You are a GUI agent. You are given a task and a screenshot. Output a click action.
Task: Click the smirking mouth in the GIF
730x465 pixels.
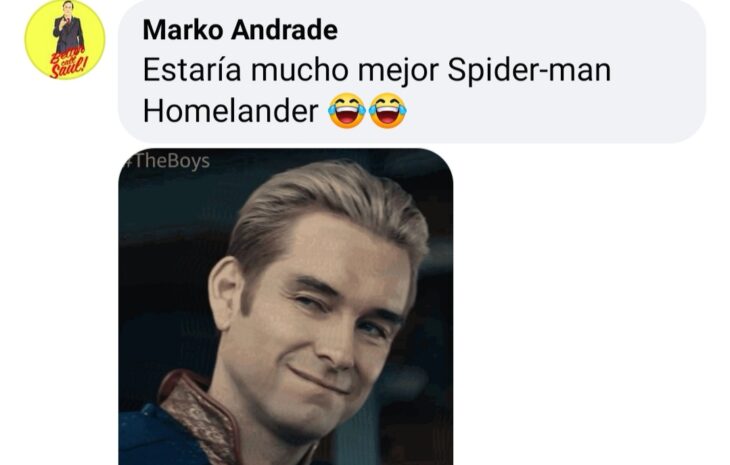point(319,379)
